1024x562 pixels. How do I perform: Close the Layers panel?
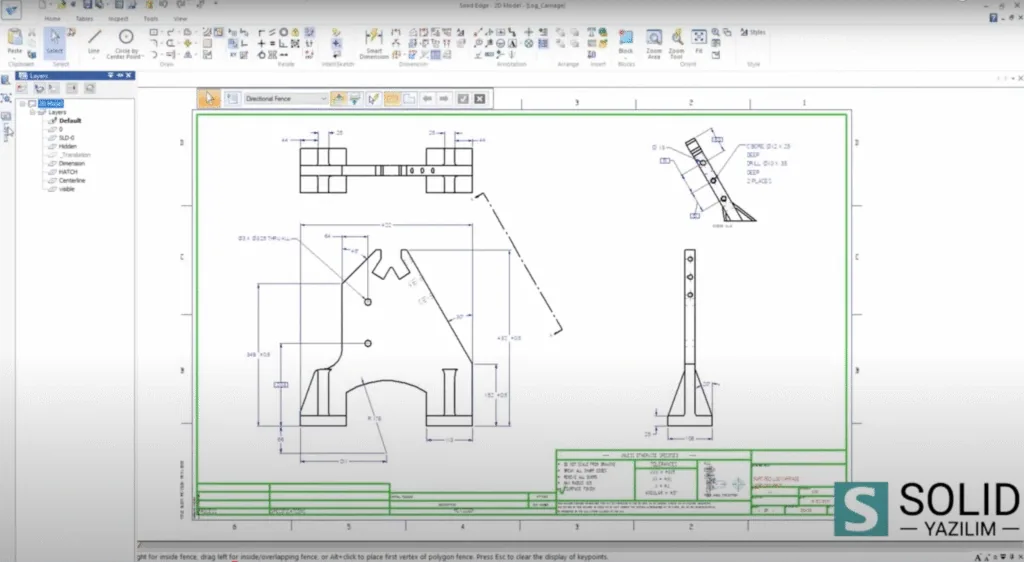(x=129, y=76)
